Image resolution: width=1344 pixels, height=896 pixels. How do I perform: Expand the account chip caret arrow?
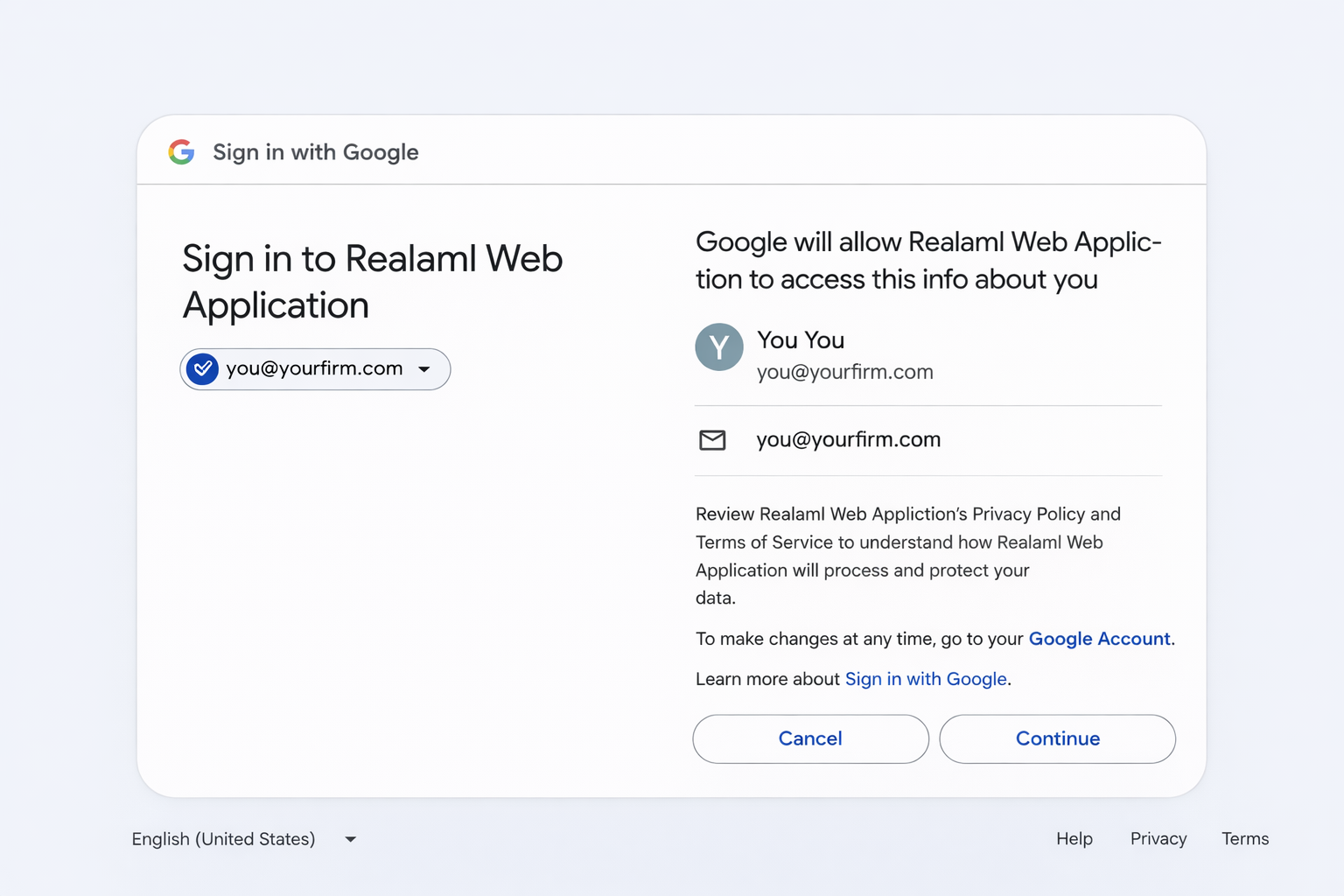click(x=424, y=369)
